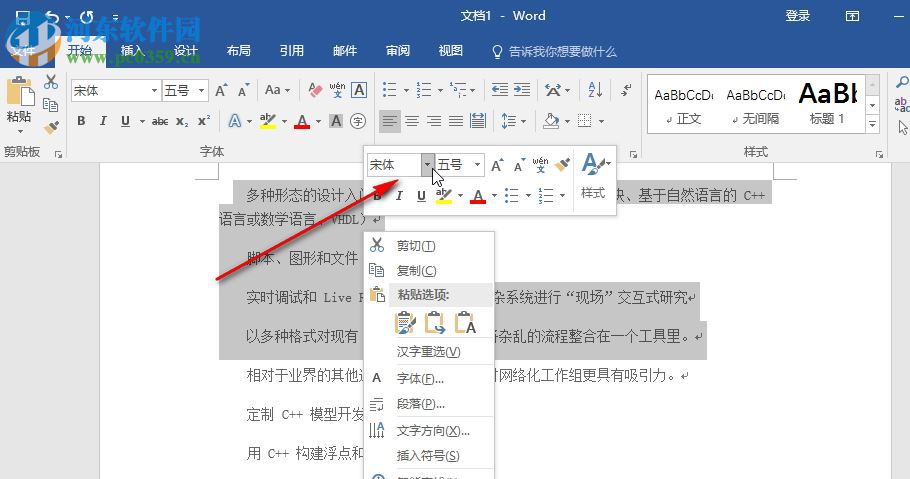The width and height of the screenshot is (910, 479).
Task: Toggle Subscript x₂ in ribbon
Action: click(182, 121)
